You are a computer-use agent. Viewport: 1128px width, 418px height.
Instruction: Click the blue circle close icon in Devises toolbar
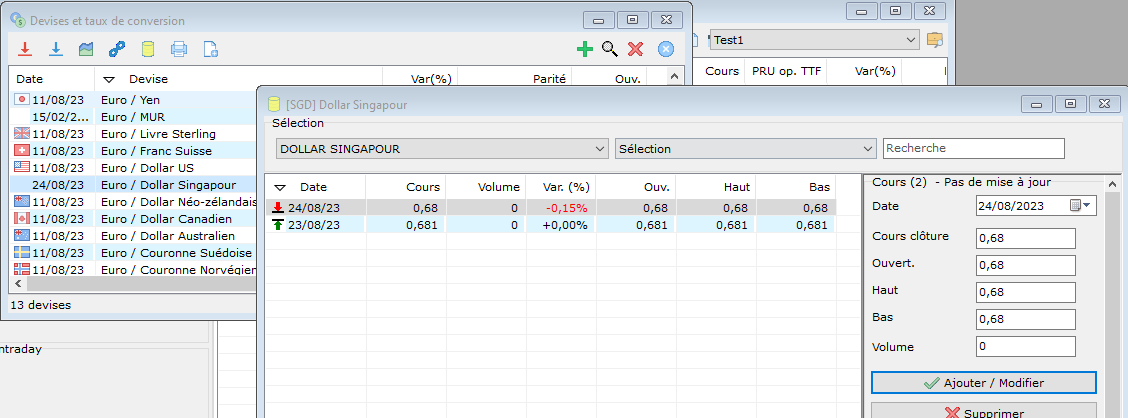(x=666, y=49)
